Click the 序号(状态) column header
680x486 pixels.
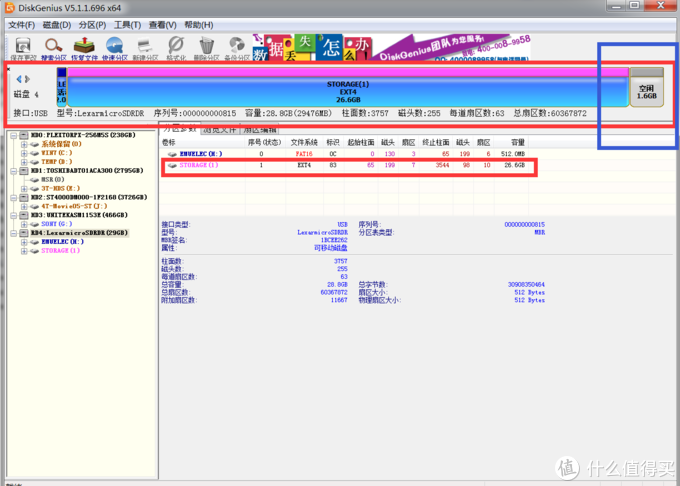click(x=264, y=142)
